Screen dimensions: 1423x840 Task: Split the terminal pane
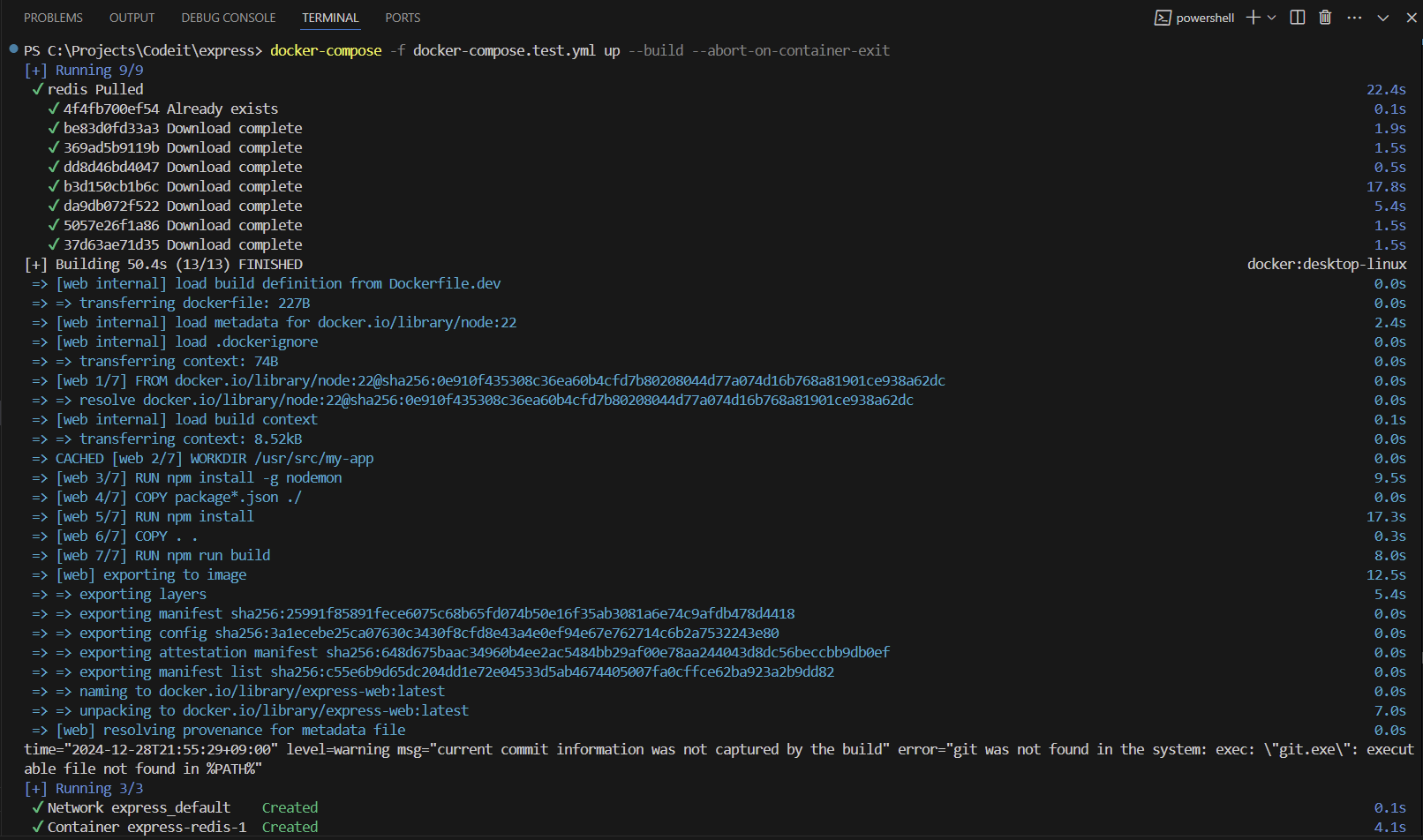tap(1298, 18)
